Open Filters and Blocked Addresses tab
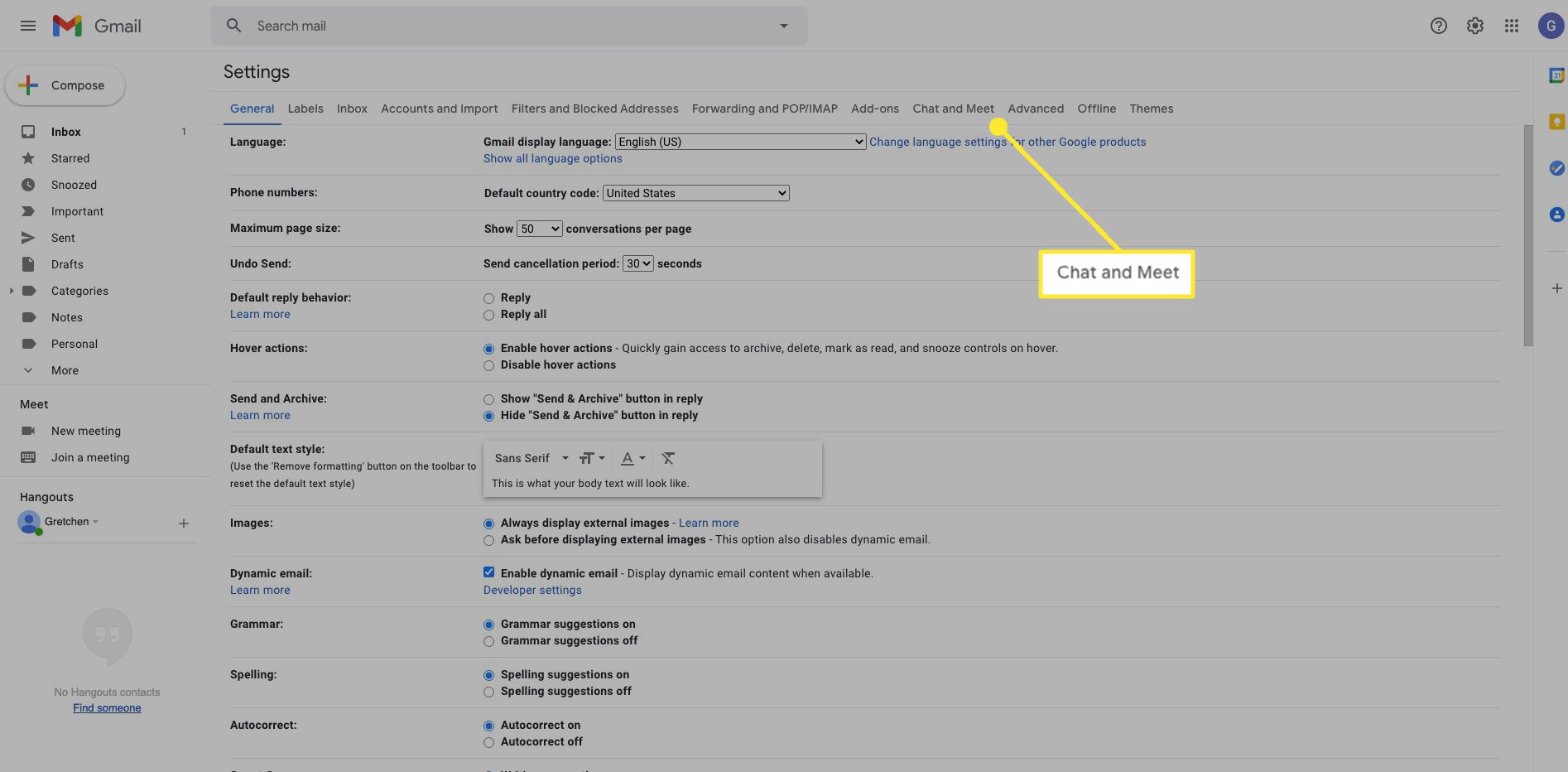This screenshot has width=1568, height=772. tap(594, 109)
